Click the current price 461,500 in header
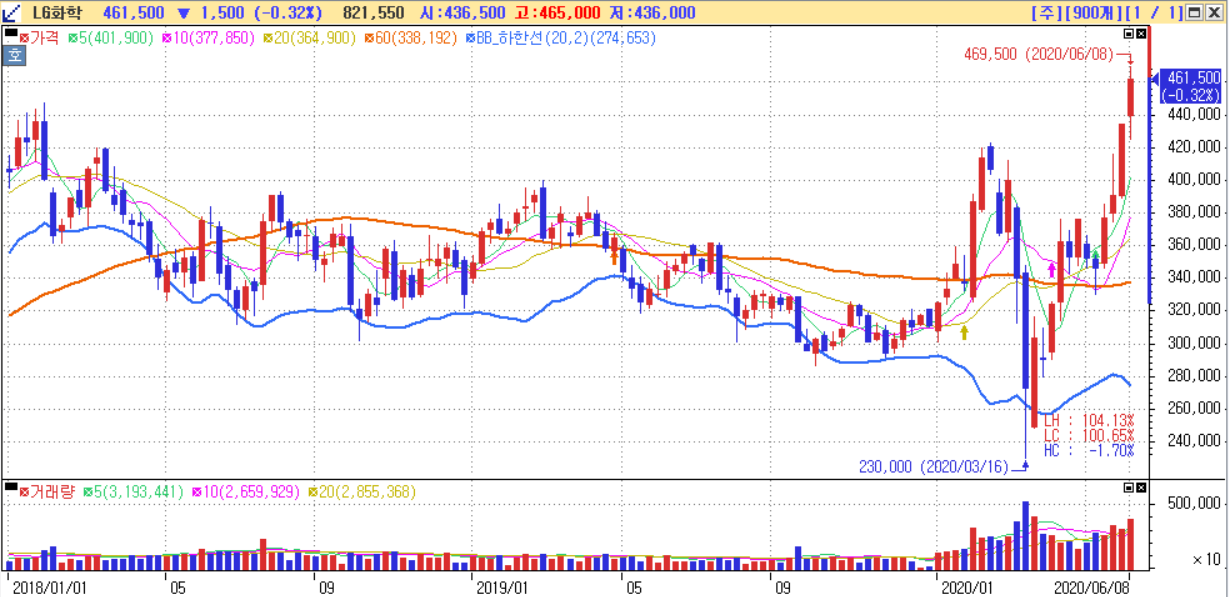This screenshot has width=1229, height=597. 134,13
